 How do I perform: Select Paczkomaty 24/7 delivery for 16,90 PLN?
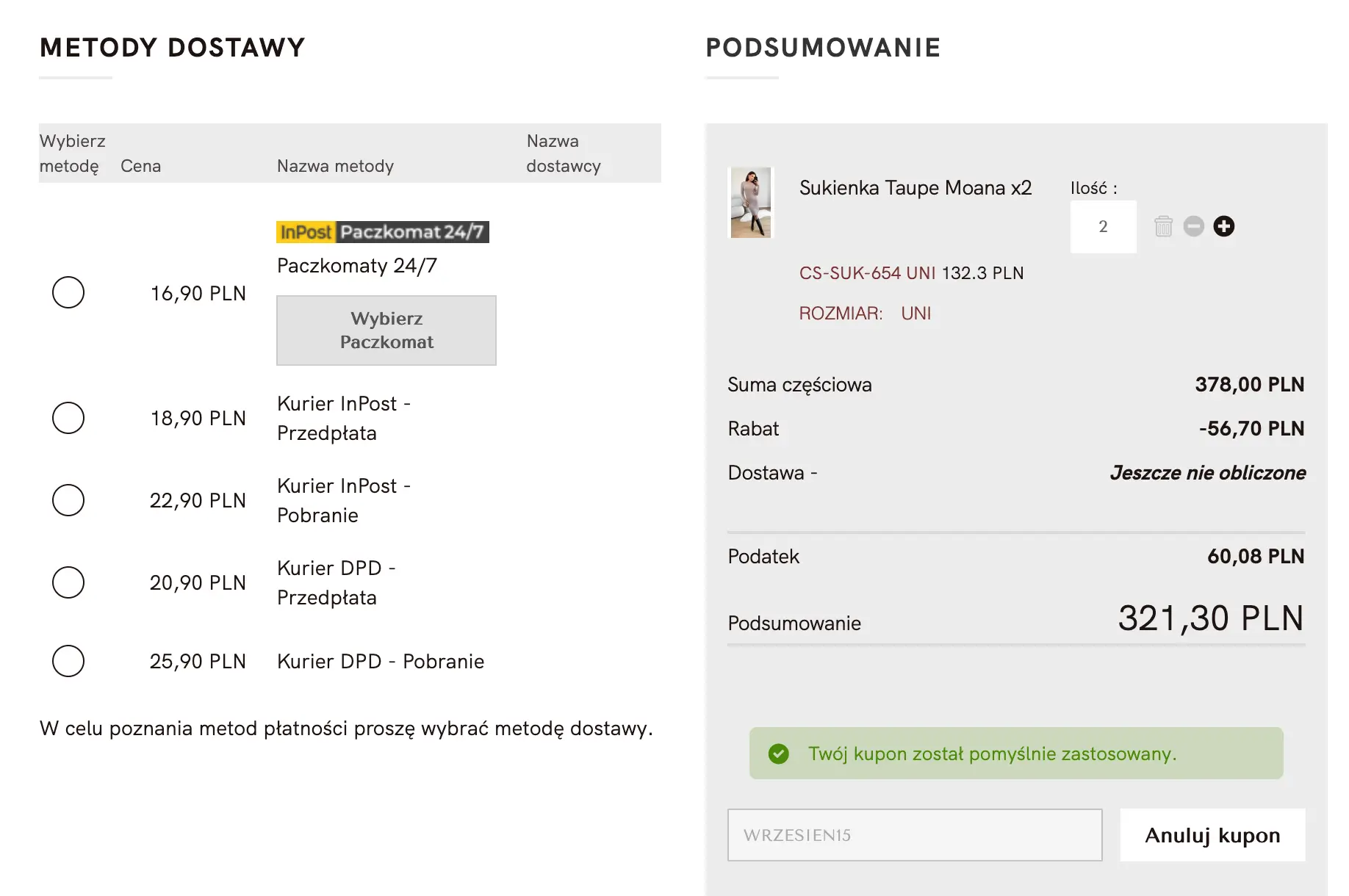click(x=68, y=292)
